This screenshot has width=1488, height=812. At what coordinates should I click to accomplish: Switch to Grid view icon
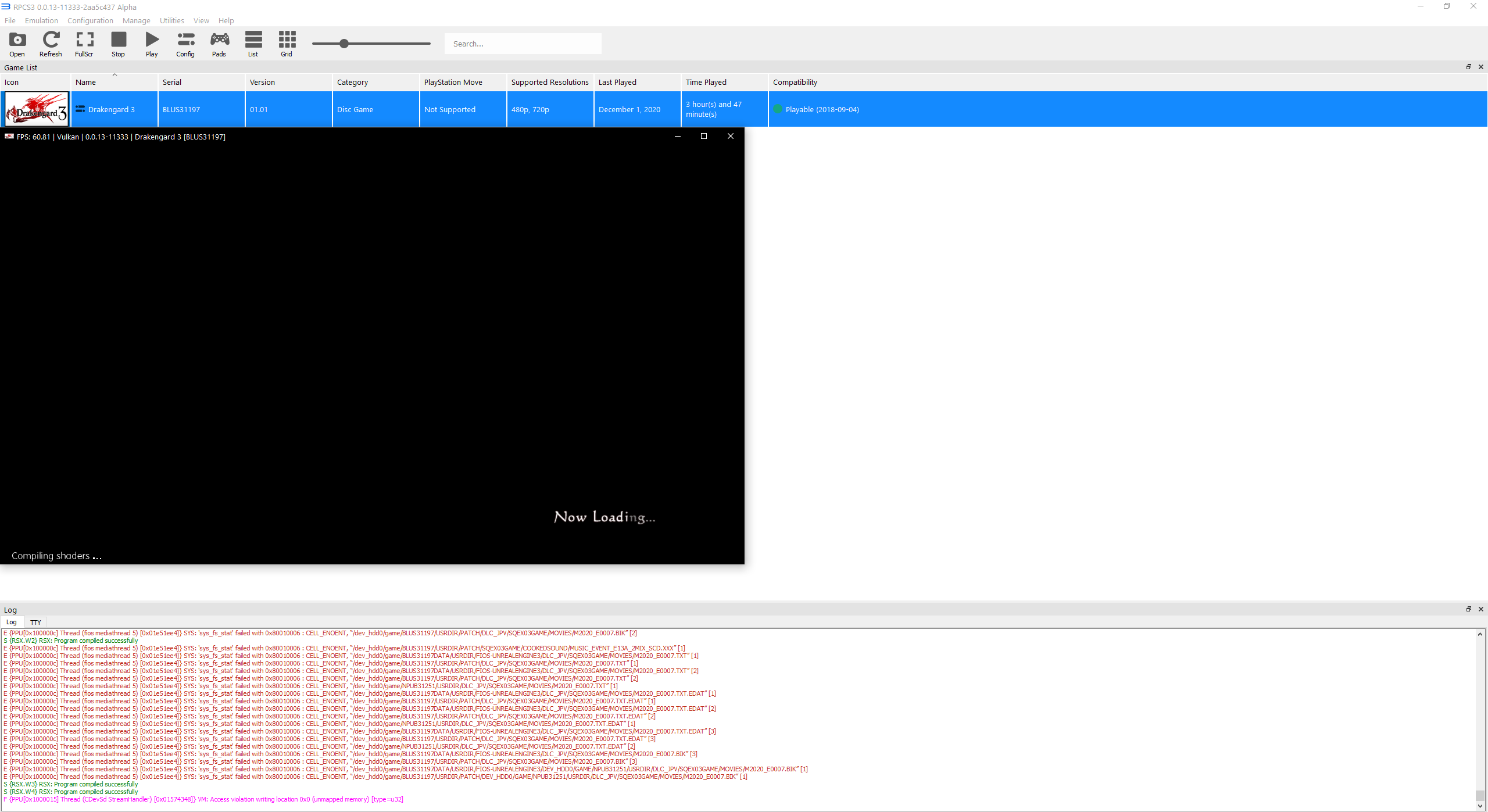pos(287,44)
